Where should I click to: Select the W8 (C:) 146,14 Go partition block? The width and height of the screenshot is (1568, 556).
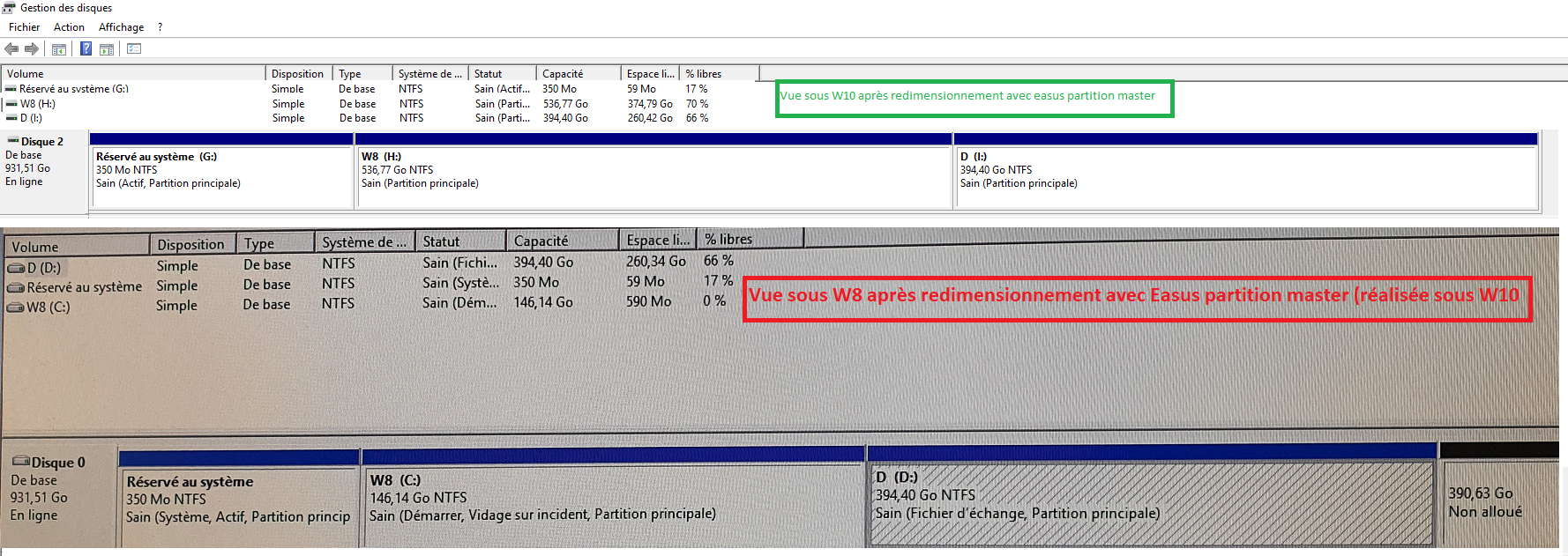pyautogui.click(x=613, y=498)
